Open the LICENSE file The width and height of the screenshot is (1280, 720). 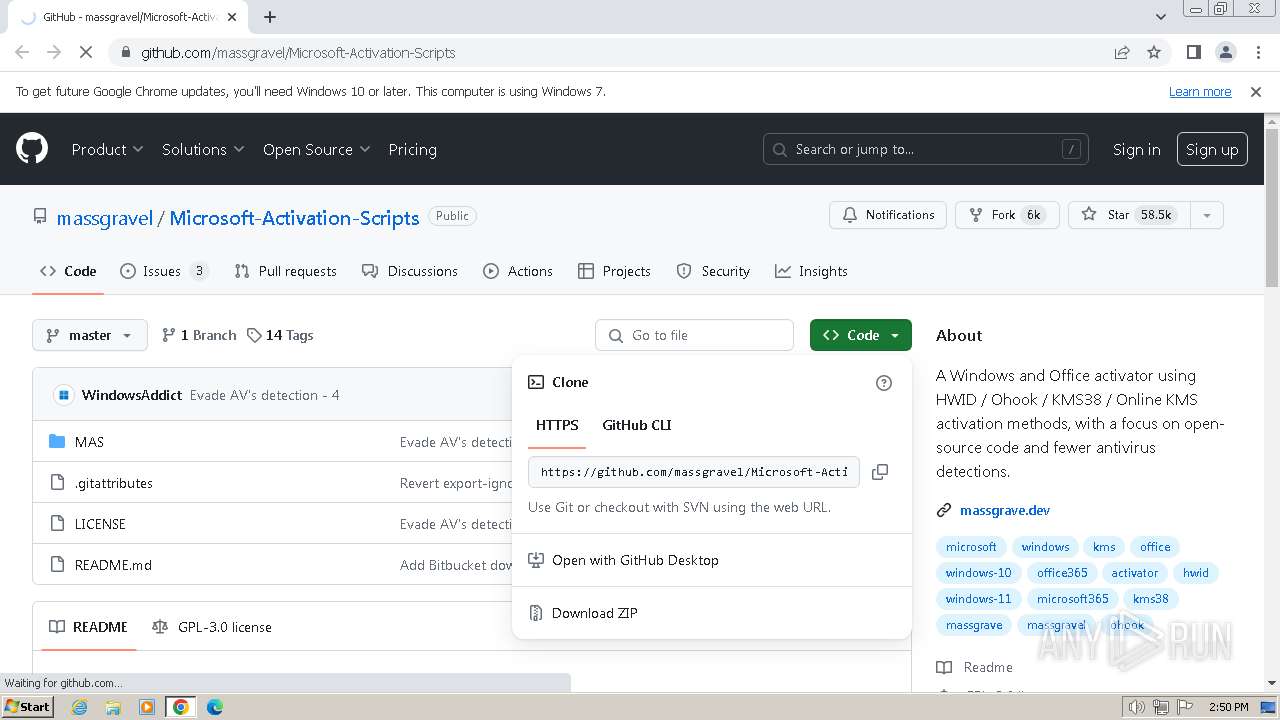100,524
